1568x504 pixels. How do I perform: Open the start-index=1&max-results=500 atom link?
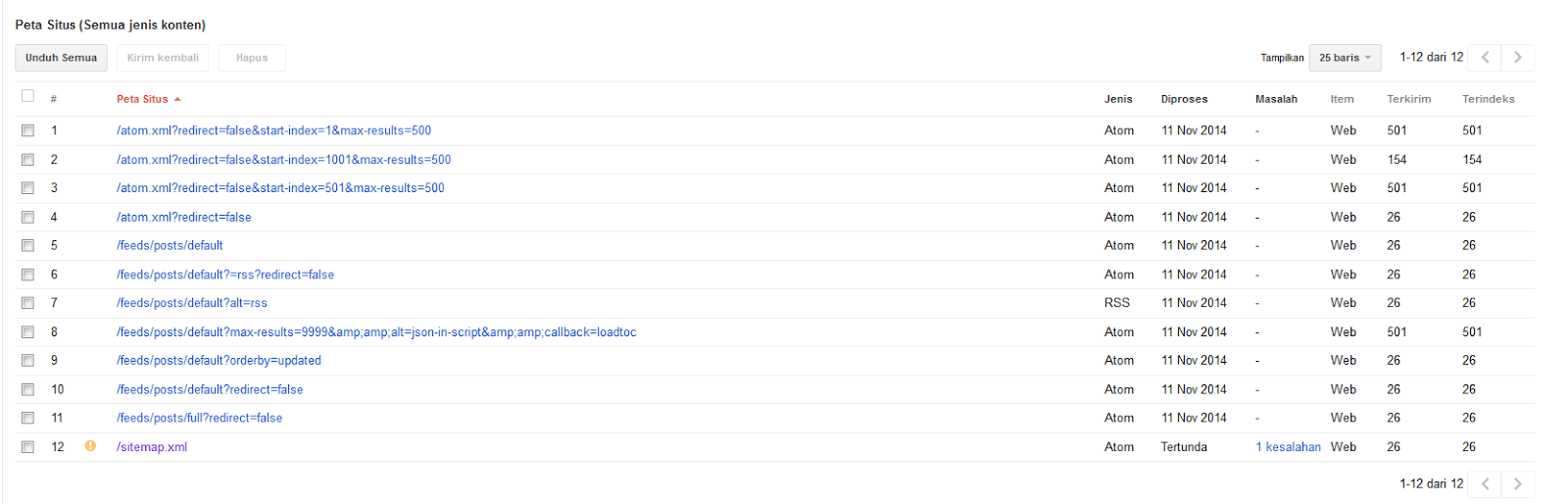click(x=273, y=130)
